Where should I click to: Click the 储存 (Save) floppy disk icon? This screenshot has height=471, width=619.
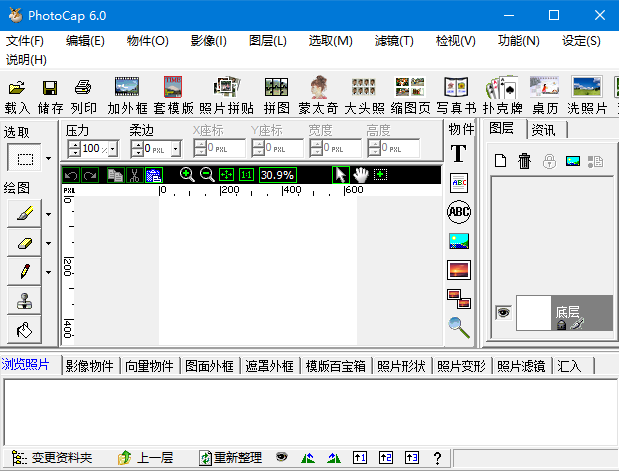tap(50, 87)
